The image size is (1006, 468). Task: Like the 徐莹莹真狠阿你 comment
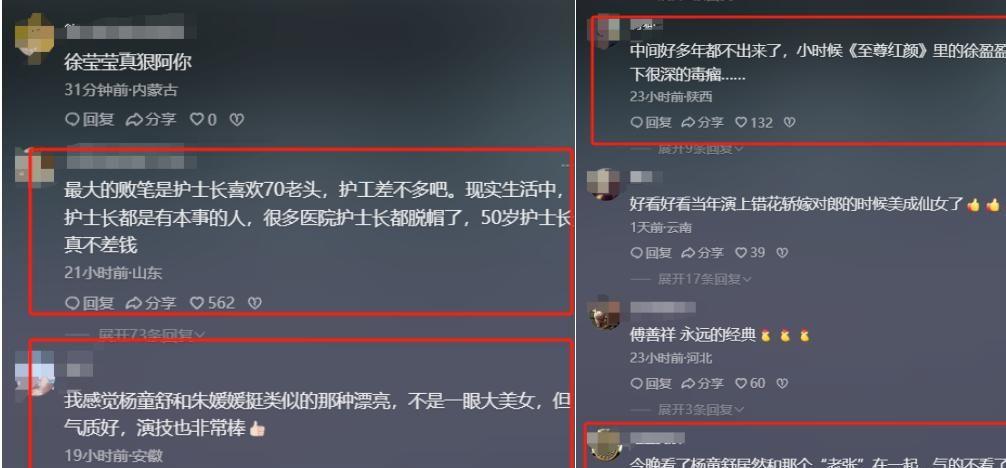(203, 119)
